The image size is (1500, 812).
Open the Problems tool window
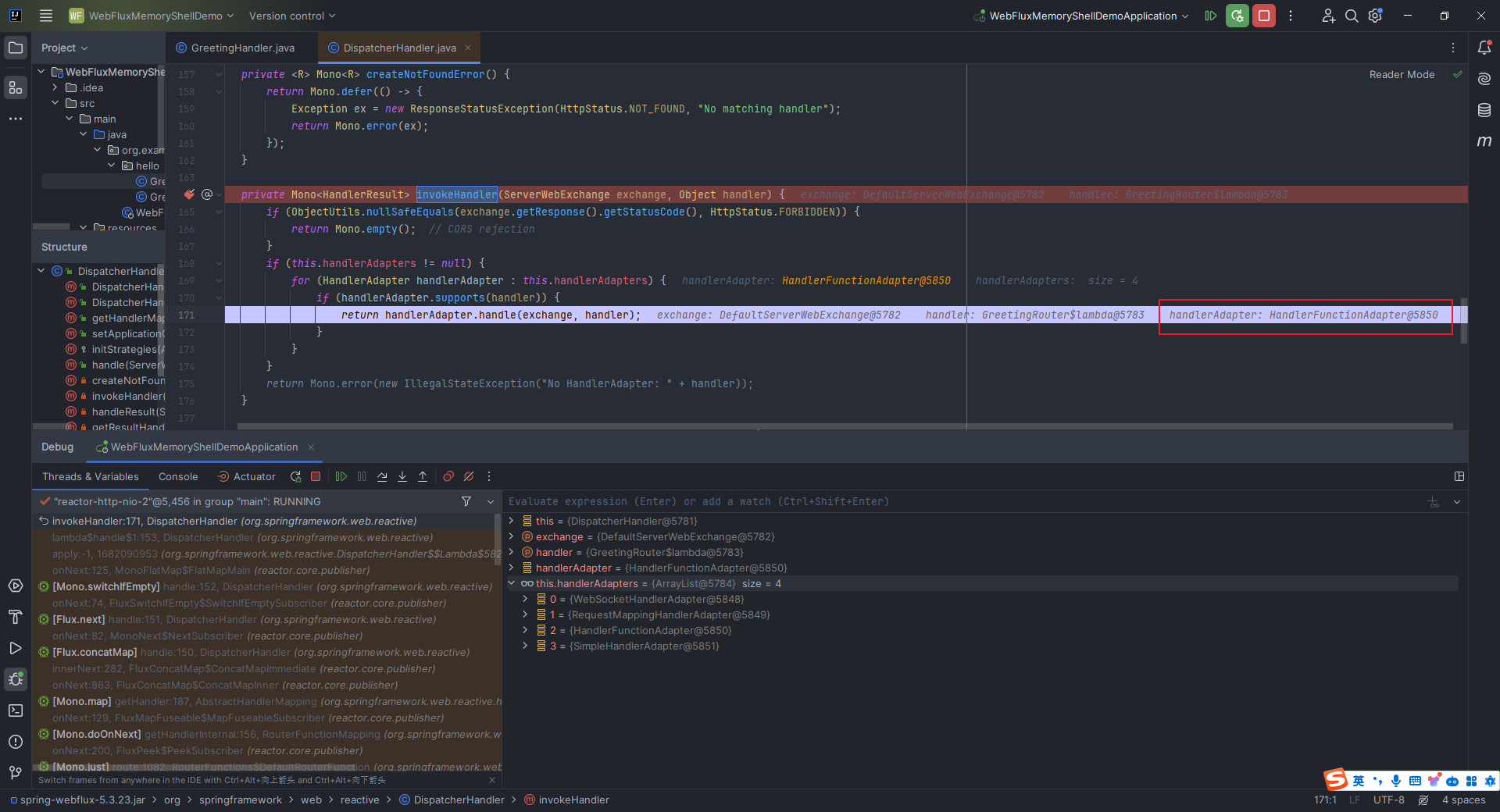pos(16,742)
